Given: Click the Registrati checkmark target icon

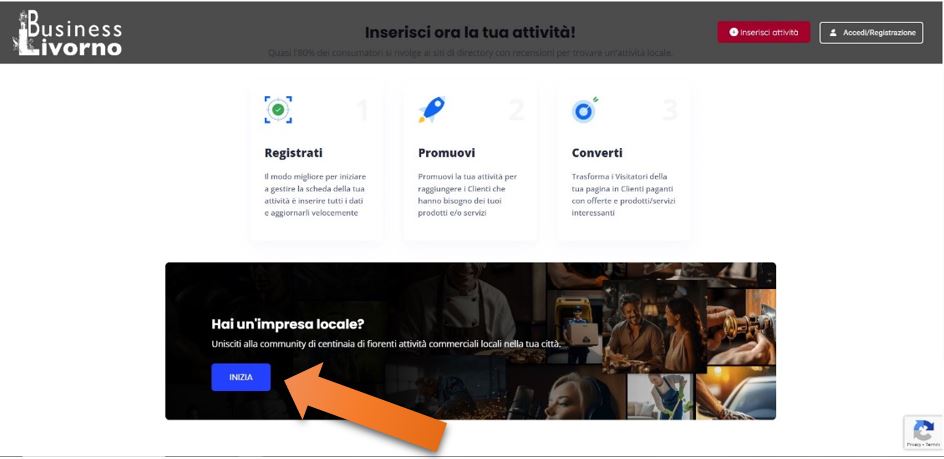Looking at the screenshot, I should (x=278, y=110).
